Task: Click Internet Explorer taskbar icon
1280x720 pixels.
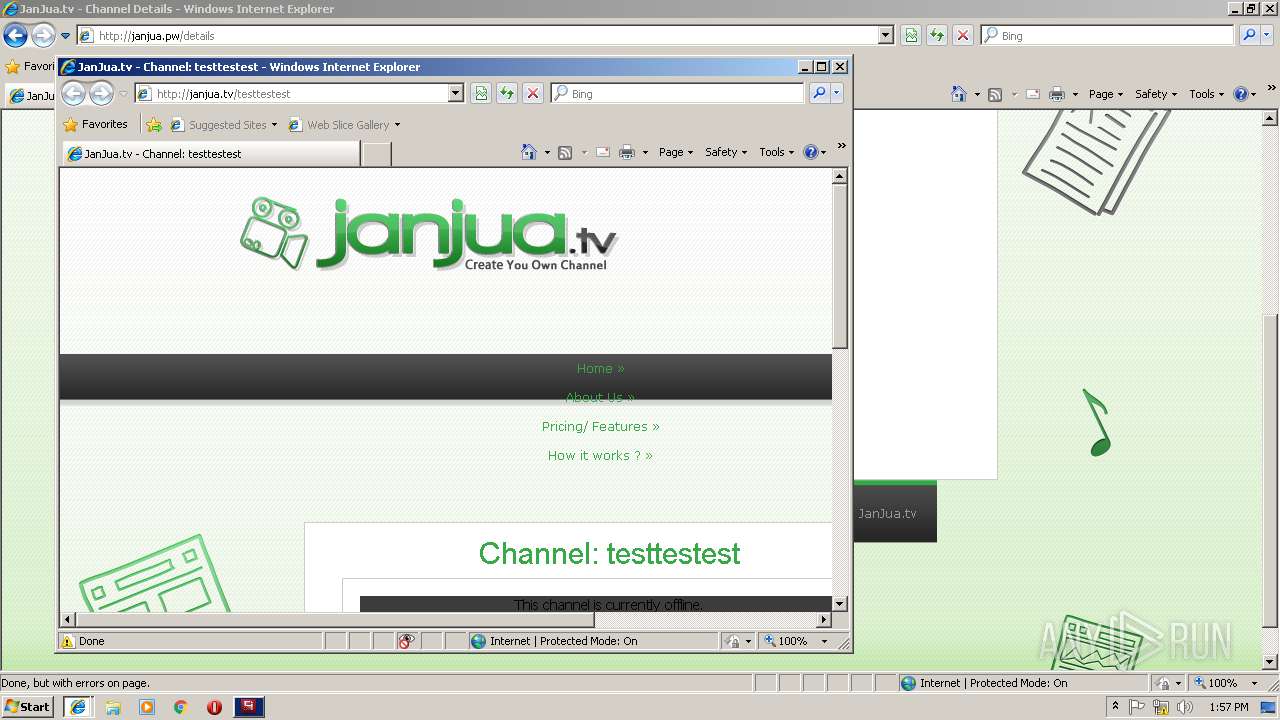Action: 77,707
